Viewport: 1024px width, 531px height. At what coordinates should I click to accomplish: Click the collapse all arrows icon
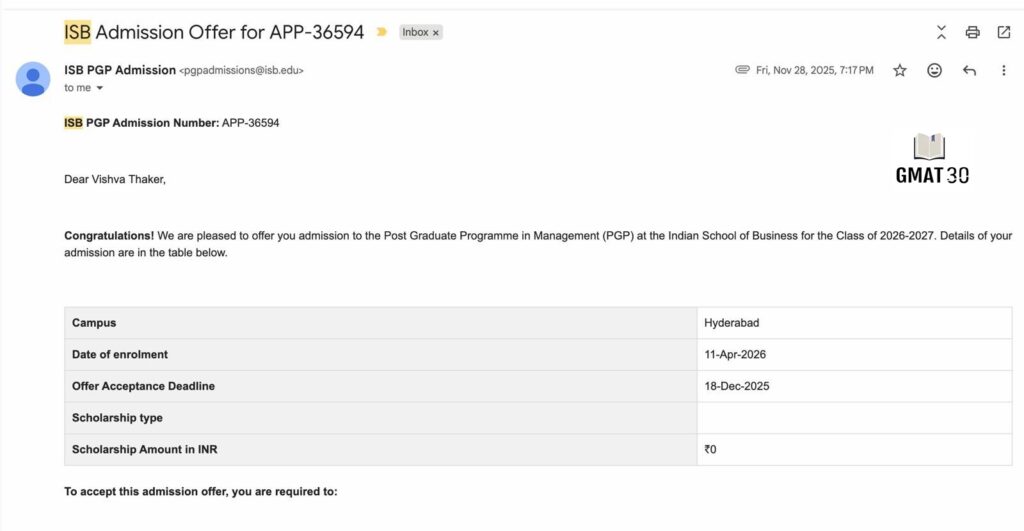pos(941,32)
